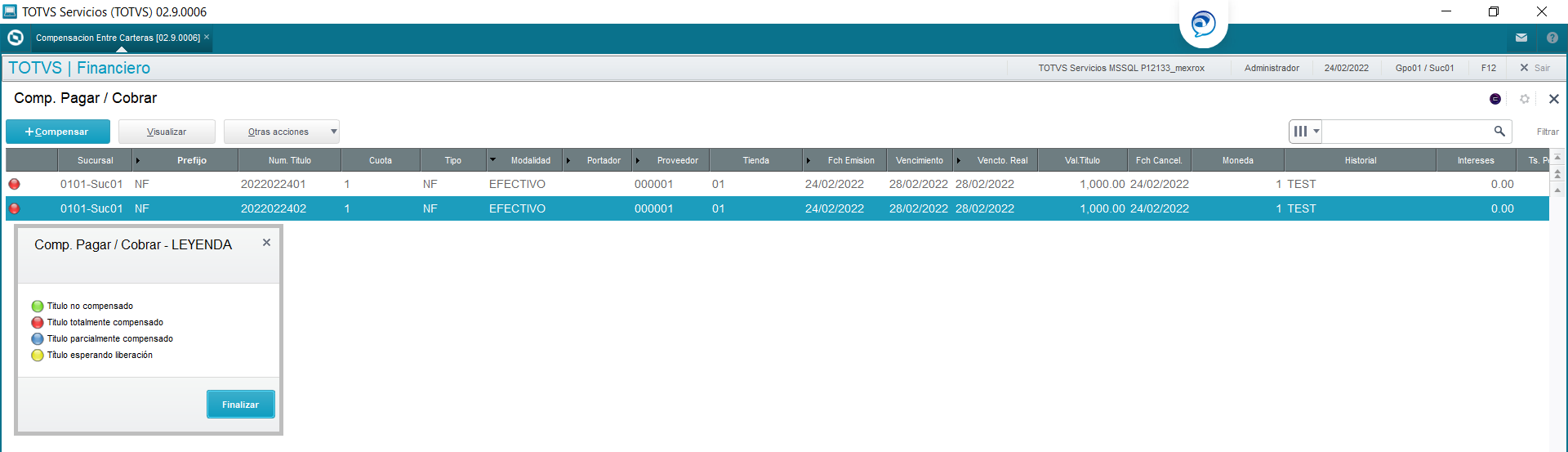Screen dimensions: 1568x452
Task: Click the Tipo column header
Action: click(453, 160)
